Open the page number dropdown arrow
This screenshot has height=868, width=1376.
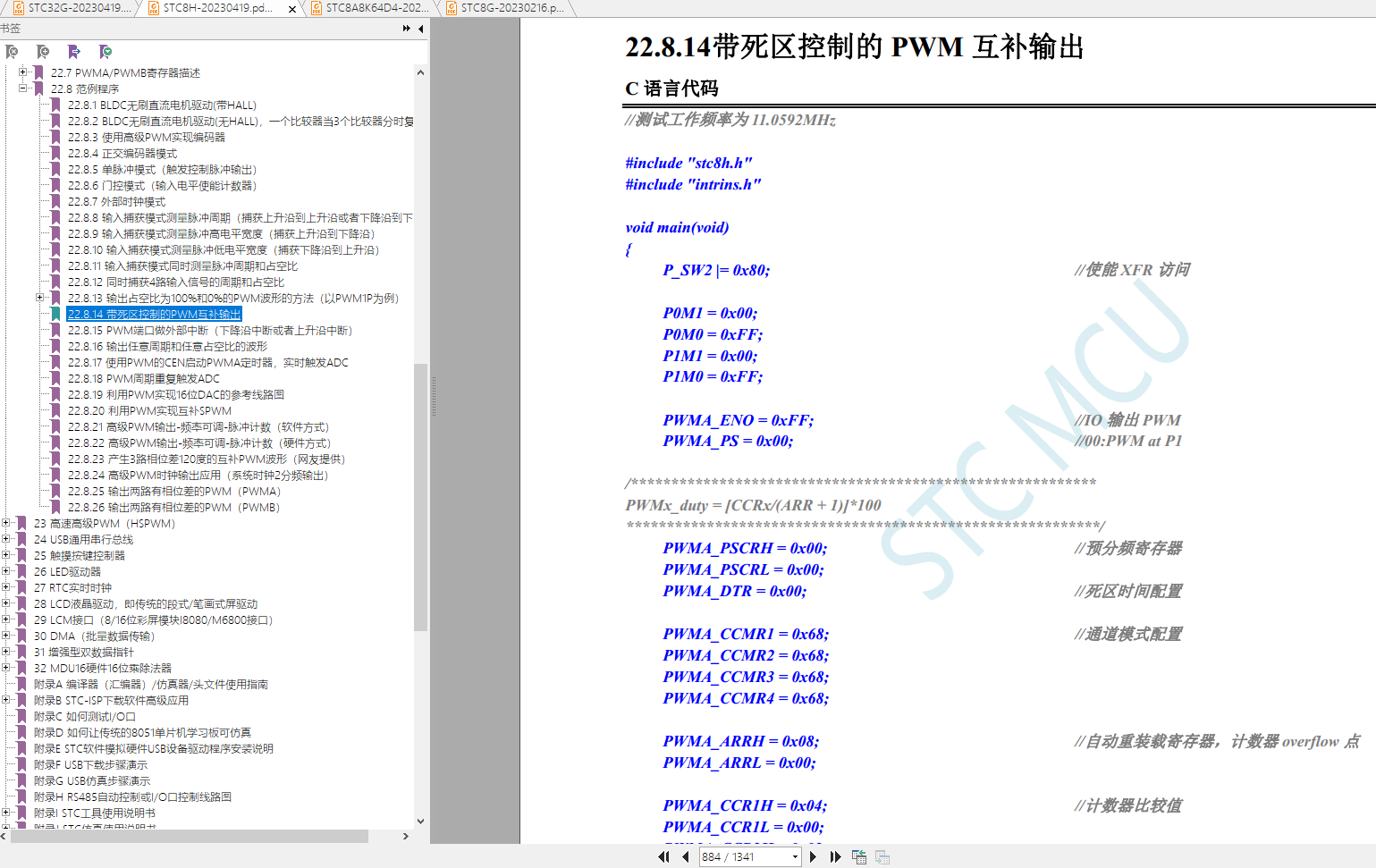click(x=795, y=856)
